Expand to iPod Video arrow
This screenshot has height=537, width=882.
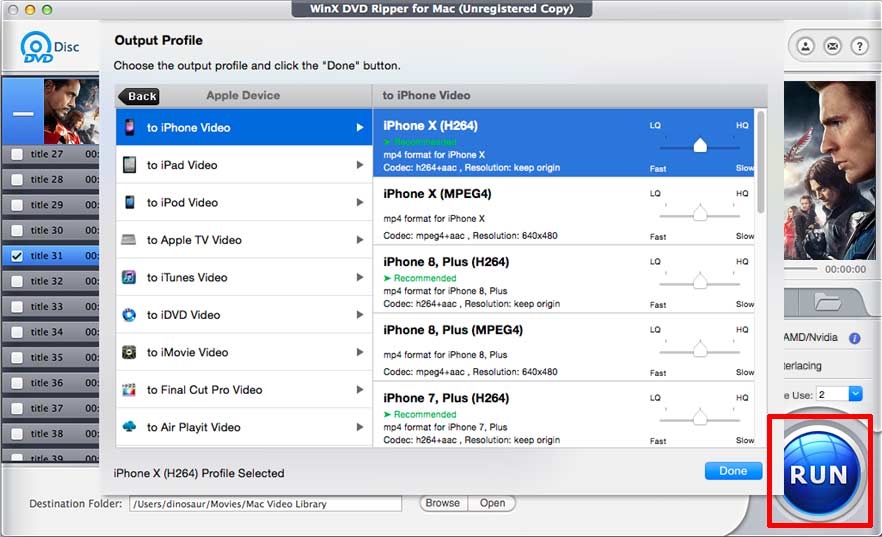pos(360,202)
